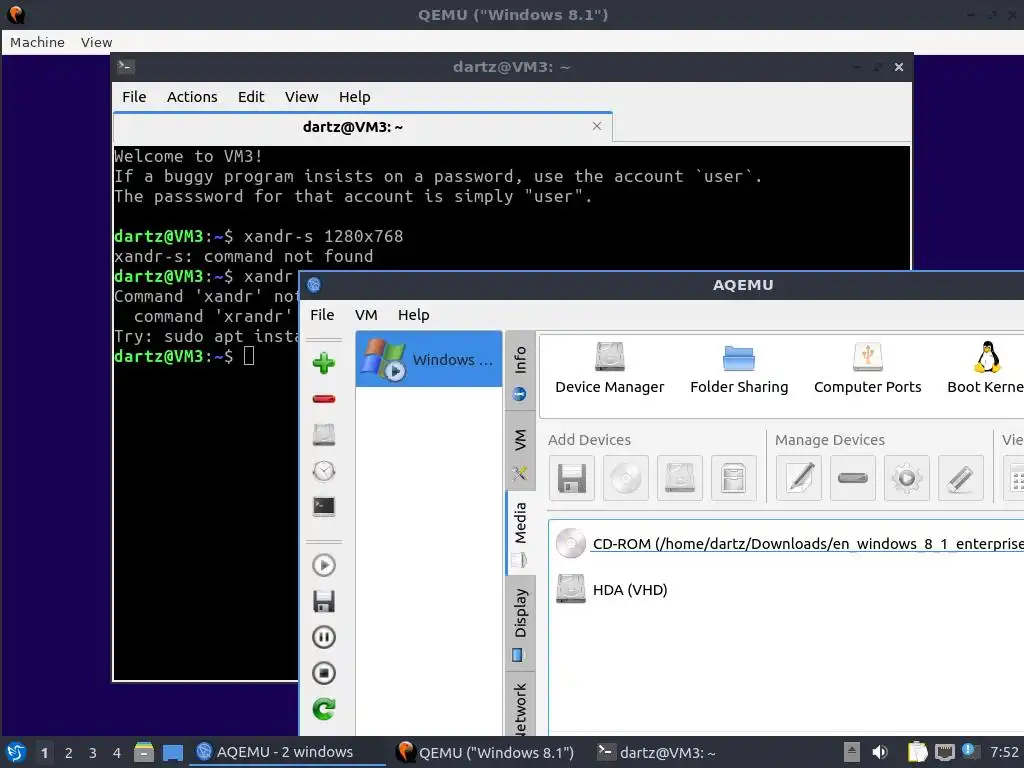
Task: Click the fourth Add Devices storage icon
Action: point(733,478)
